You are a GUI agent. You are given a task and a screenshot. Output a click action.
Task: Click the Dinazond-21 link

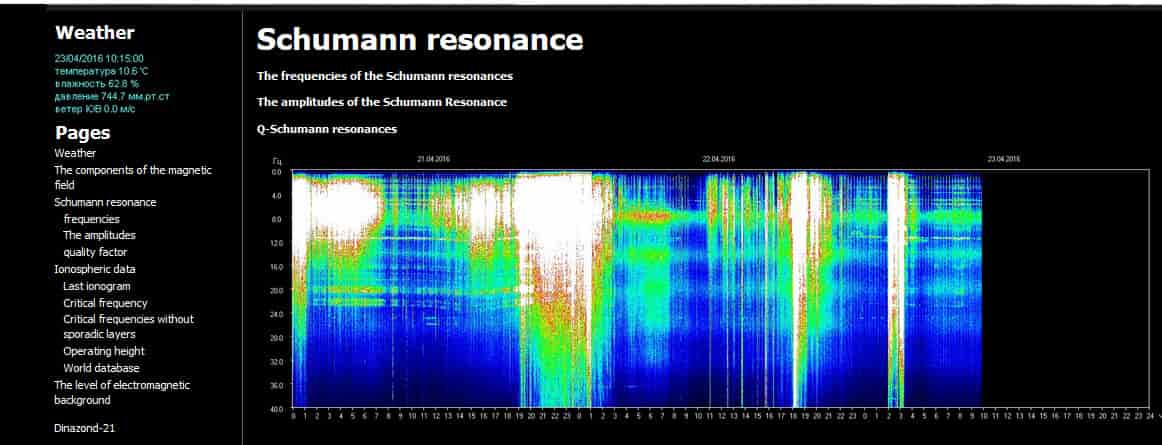tap(84, 428)
